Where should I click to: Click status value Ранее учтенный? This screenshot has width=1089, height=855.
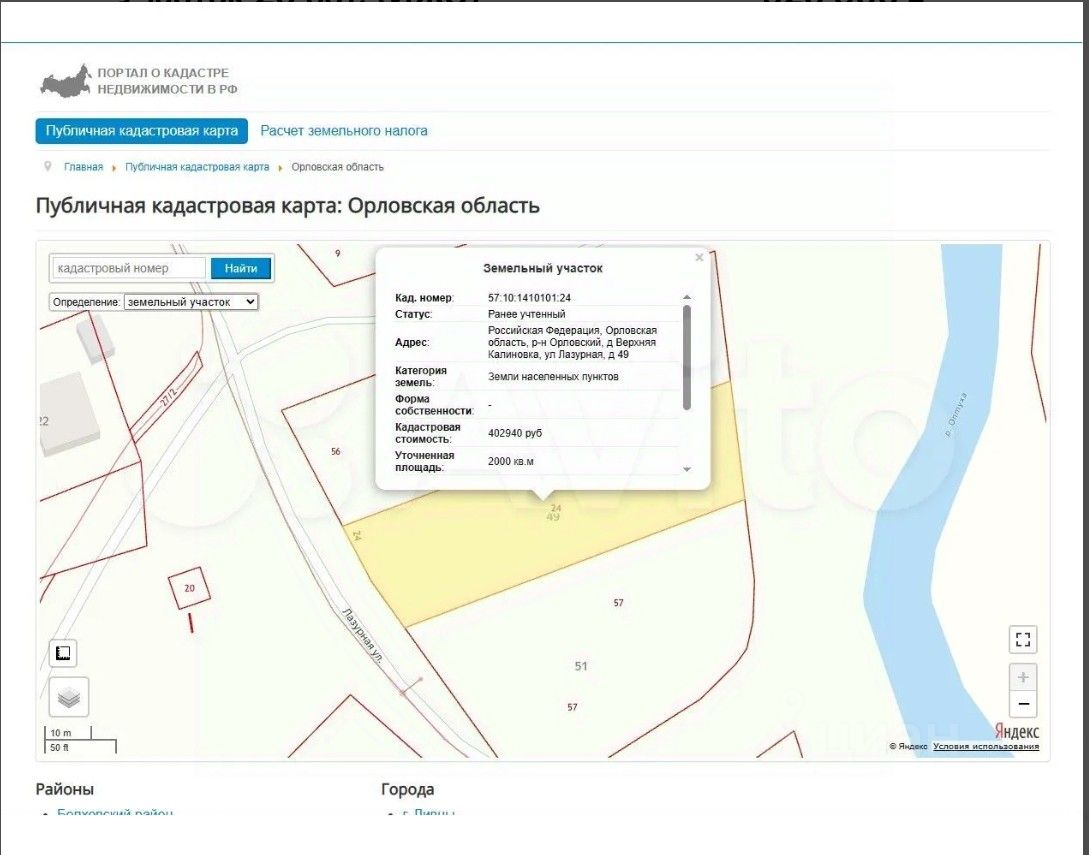click(526, 314)
